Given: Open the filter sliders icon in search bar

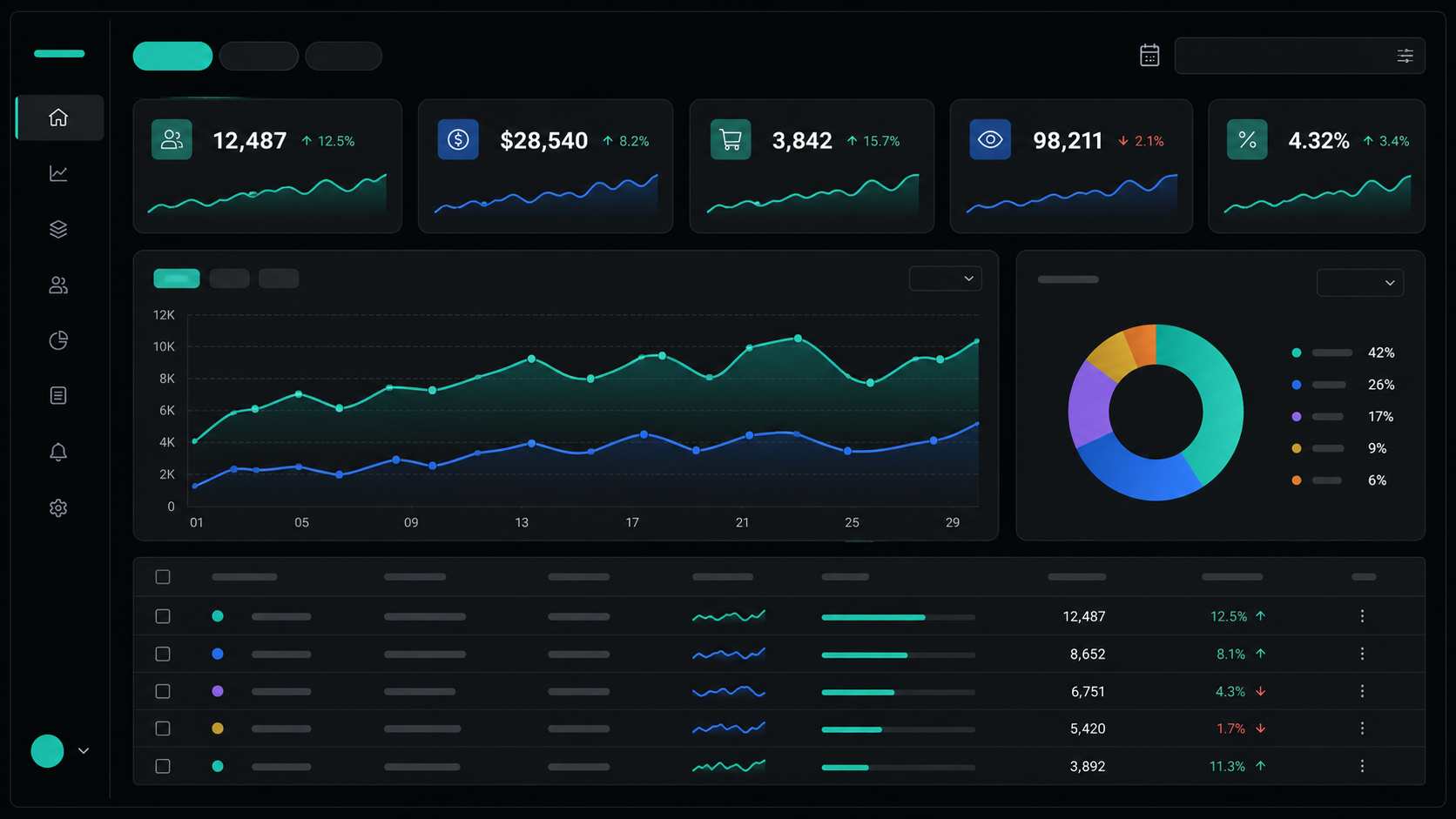Looking at the screenshot, I should (x=1405, y=56).
